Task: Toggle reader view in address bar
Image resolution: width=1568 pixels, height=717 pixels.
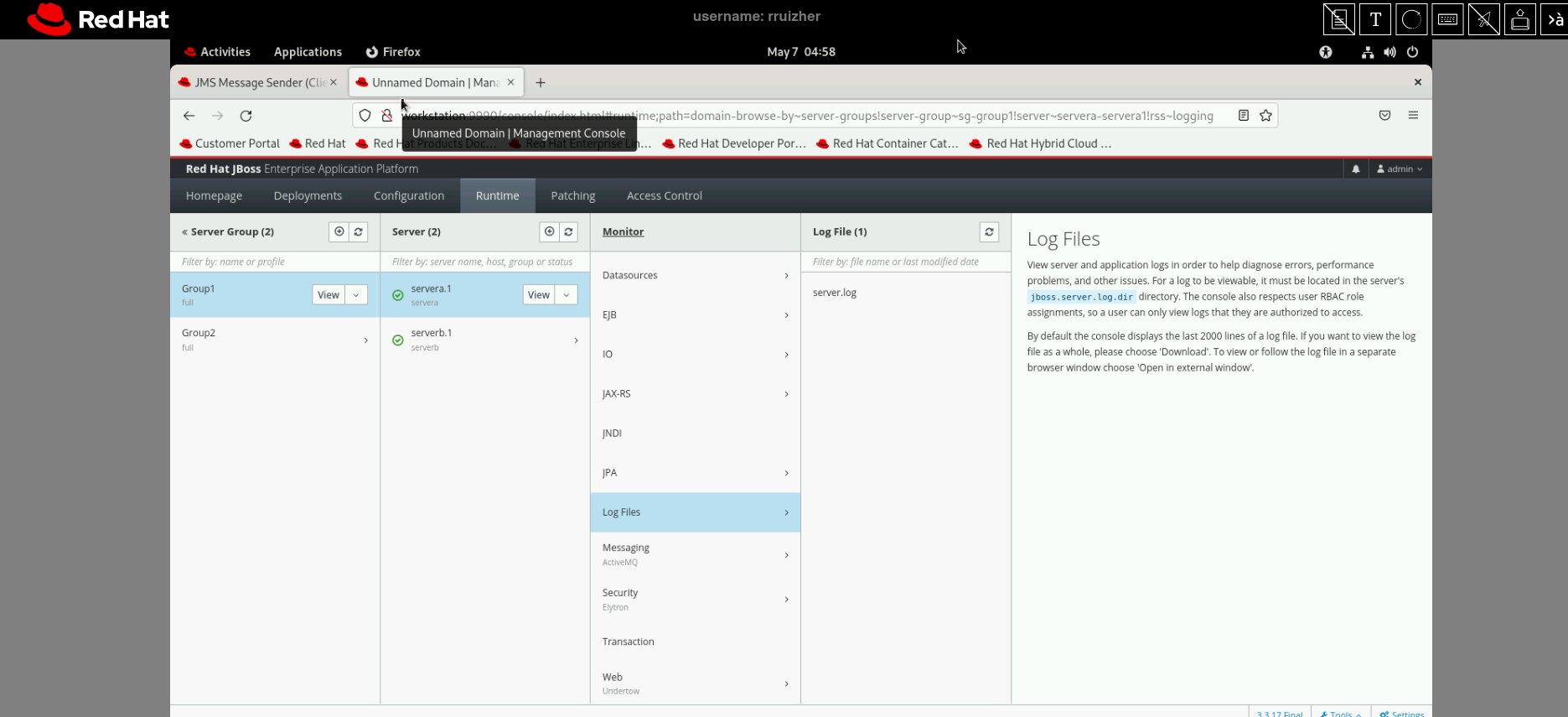Action: [x=1244, y=116]
